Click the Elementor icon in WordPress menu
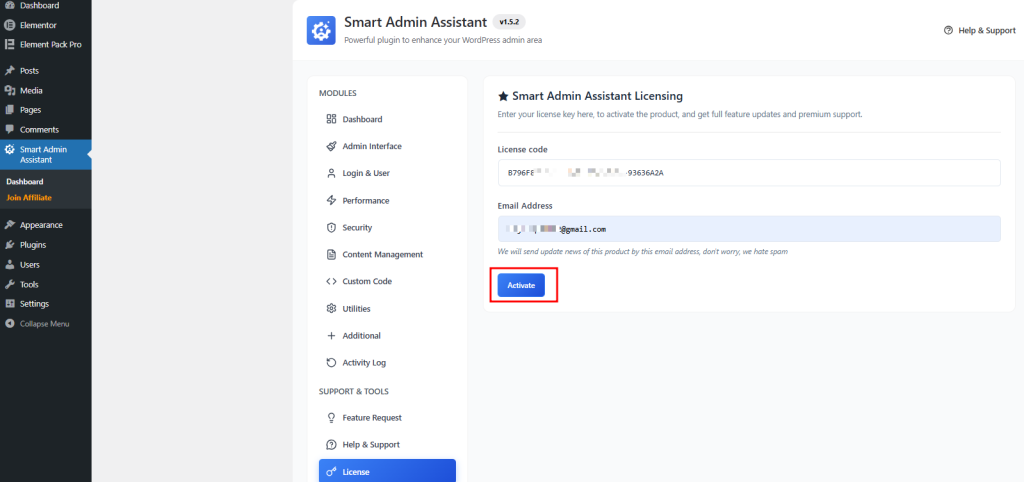The image size is (1024, 482). click(10, 25)
